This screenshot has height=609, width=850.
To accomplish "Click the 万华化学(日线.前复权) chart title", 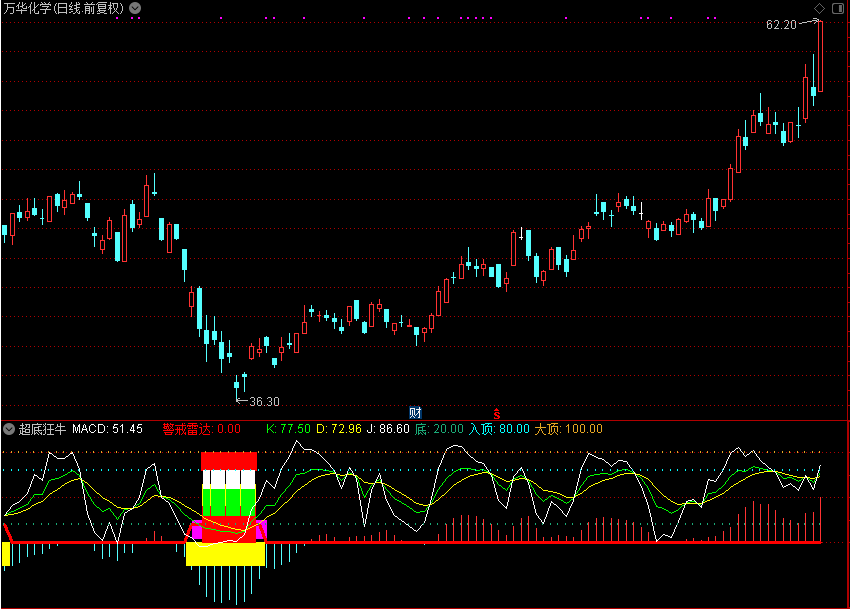I will click(64, 8).
